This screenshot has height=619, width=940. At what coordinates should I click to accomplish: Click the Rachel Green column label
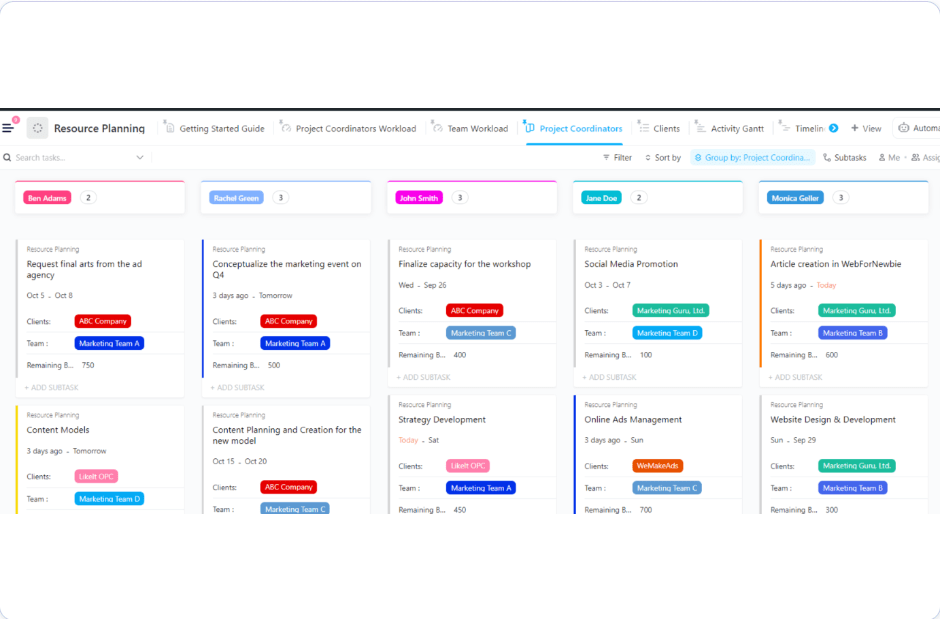(x=236, y=198)
